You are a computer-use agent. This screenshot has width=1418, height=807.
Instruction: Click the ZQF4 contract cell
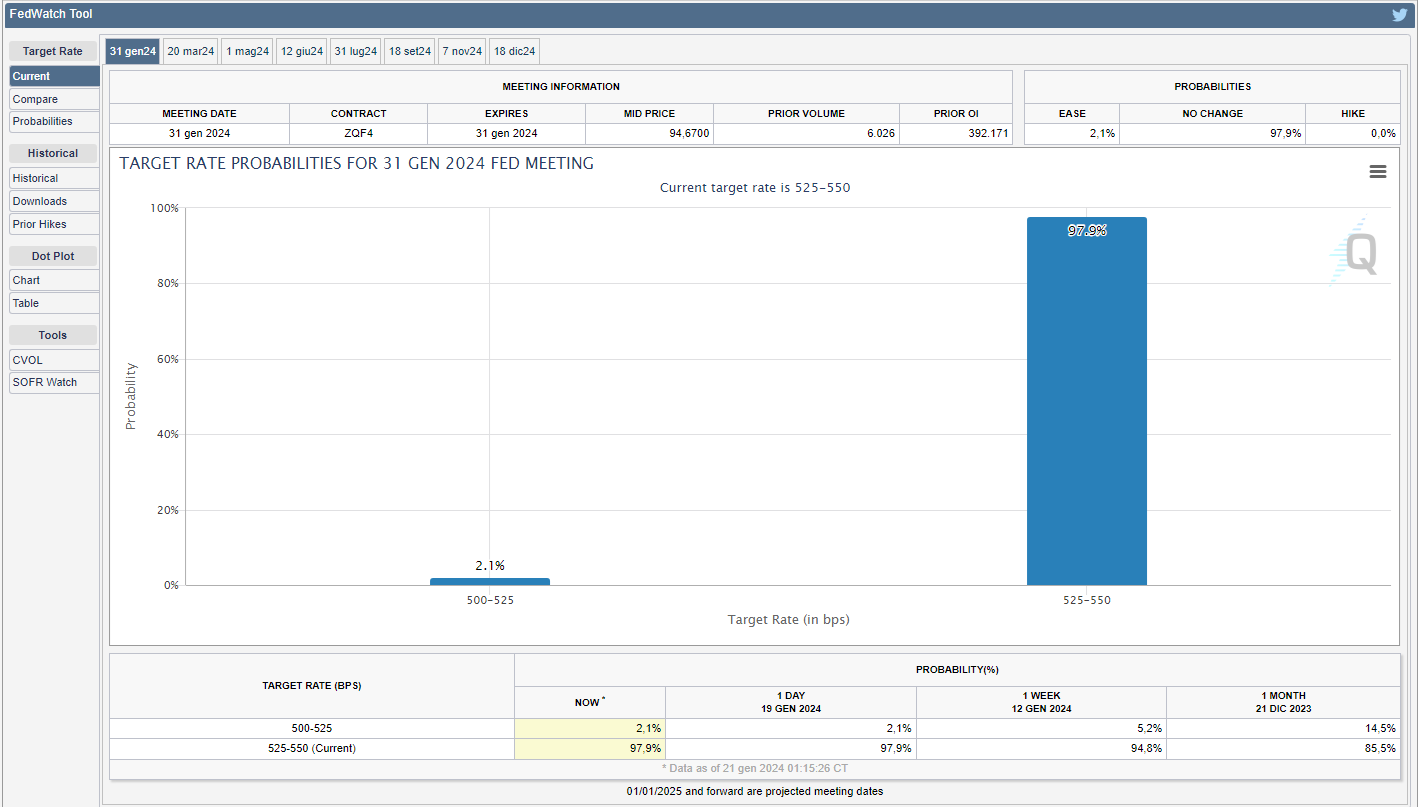(358, 133)
